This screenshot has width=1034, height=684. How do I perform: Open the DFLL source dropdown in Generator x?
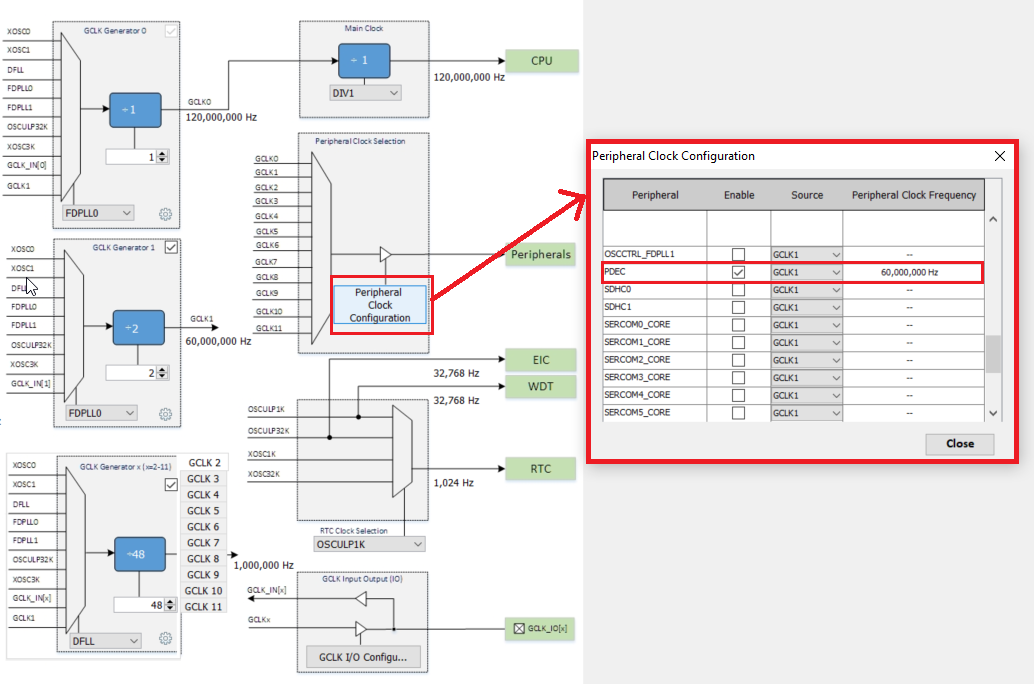point(105,640)
